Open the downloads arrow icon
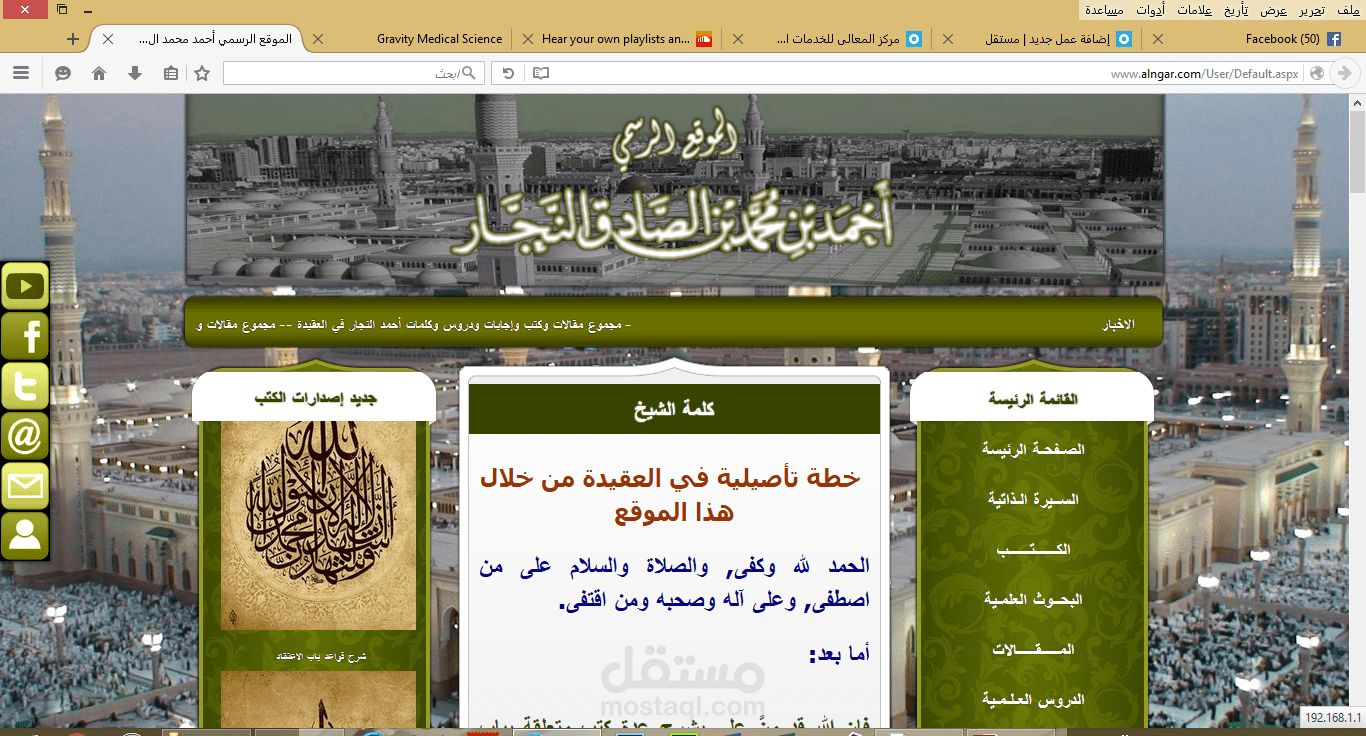Viewport: 1366px width, 736px height. tap(135, 73)
